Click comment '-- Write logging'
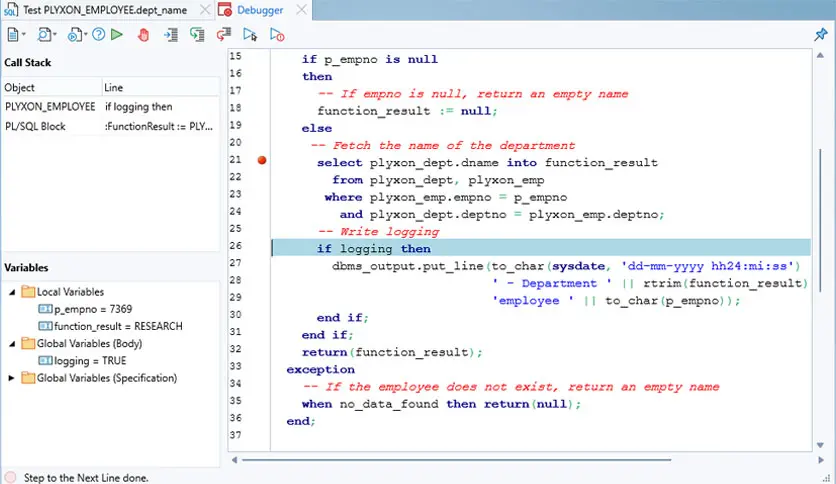836x484 pixels. 379,232
